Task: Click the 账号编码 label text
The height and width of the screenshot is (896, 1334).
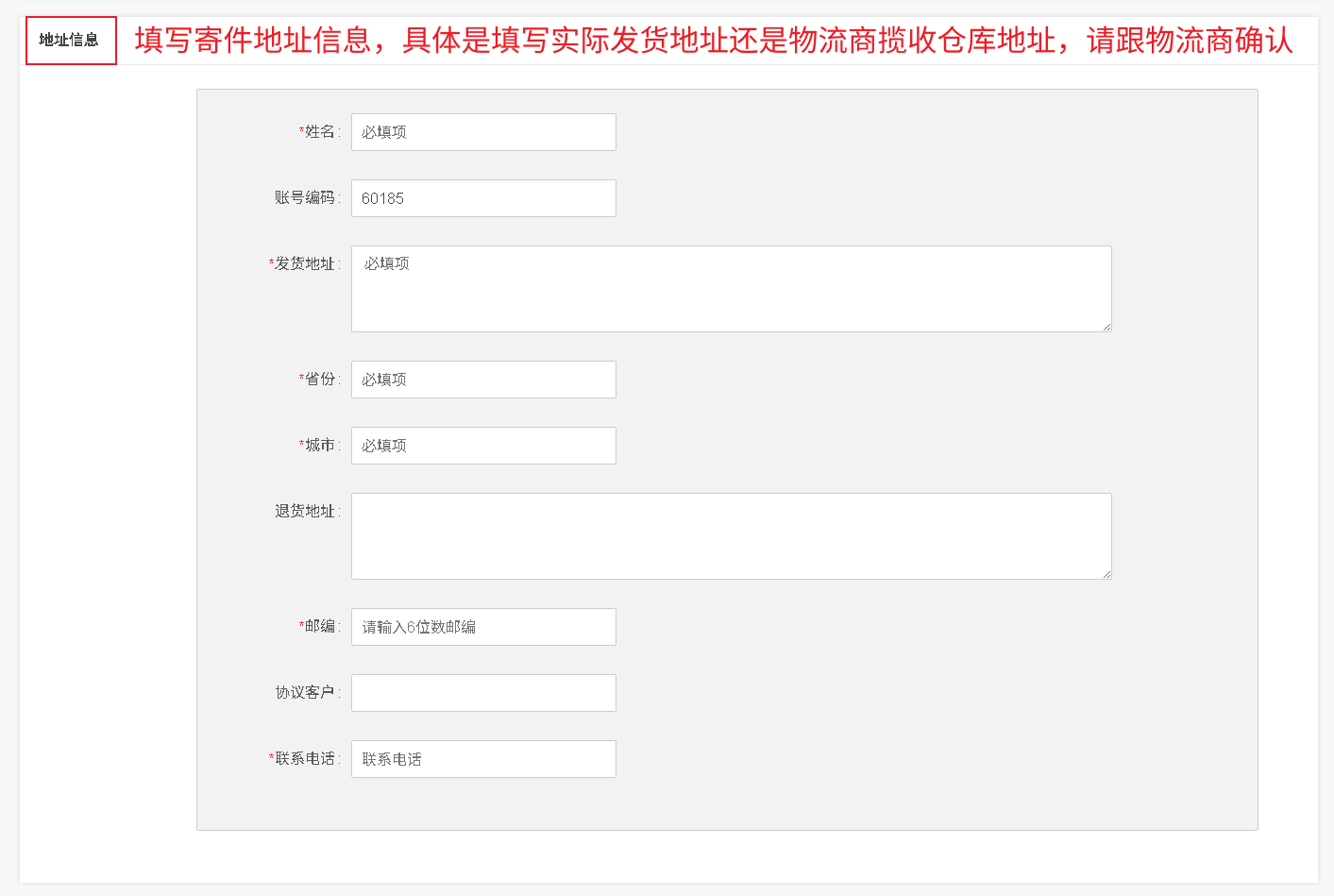Action: (x=305, y=198)
